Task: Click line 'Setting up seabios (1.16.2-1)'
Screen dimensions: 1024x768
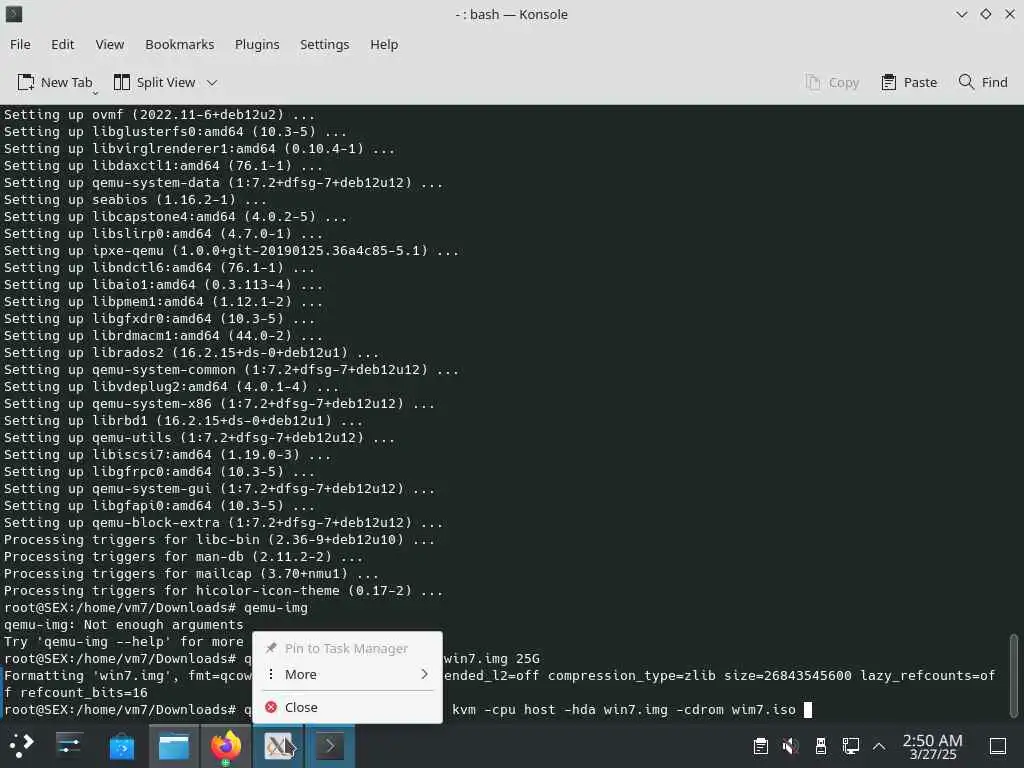Action: (x=135, y=199)
